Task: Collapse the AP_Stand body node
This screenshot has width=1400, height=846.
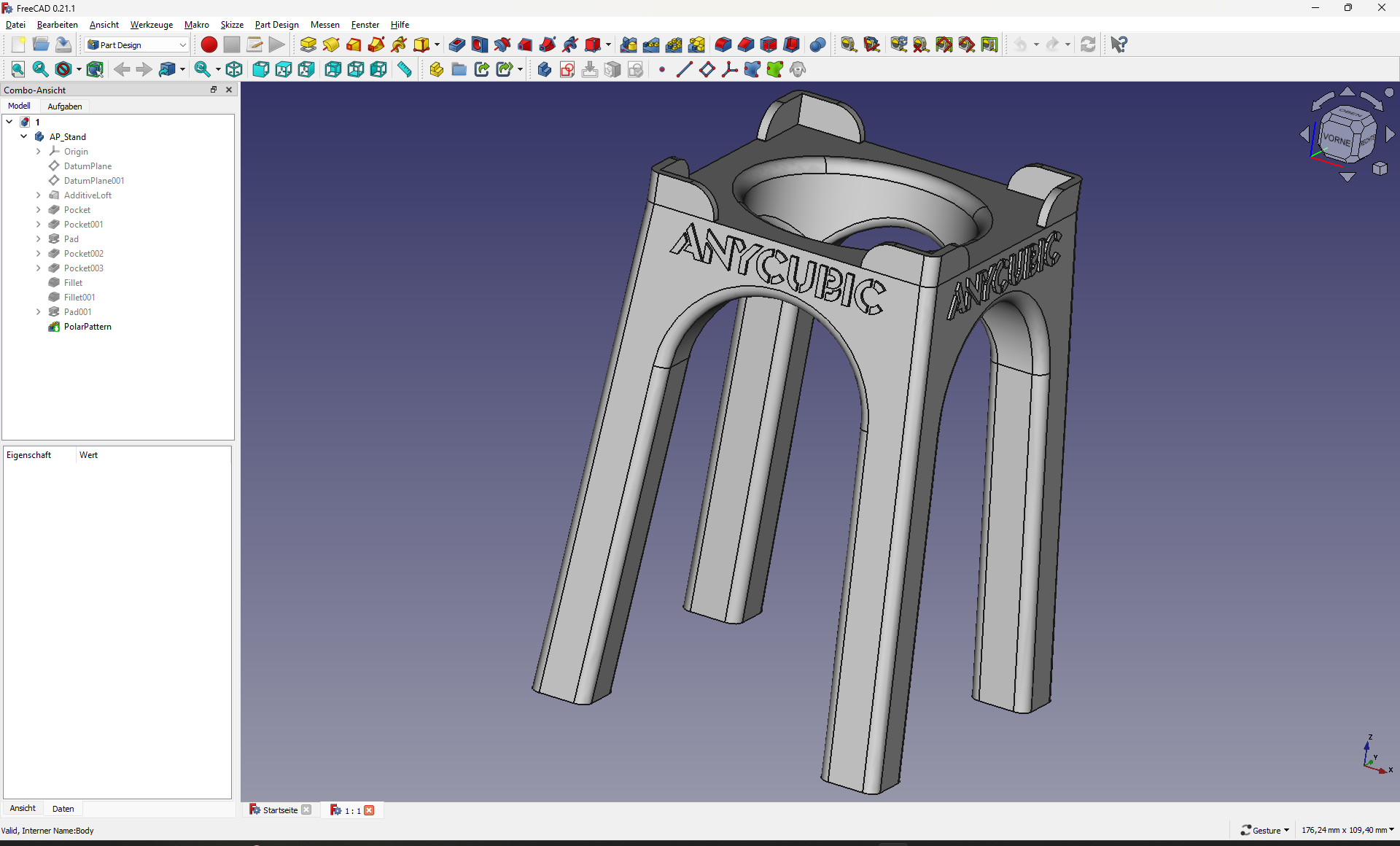Action: point(24,136)
